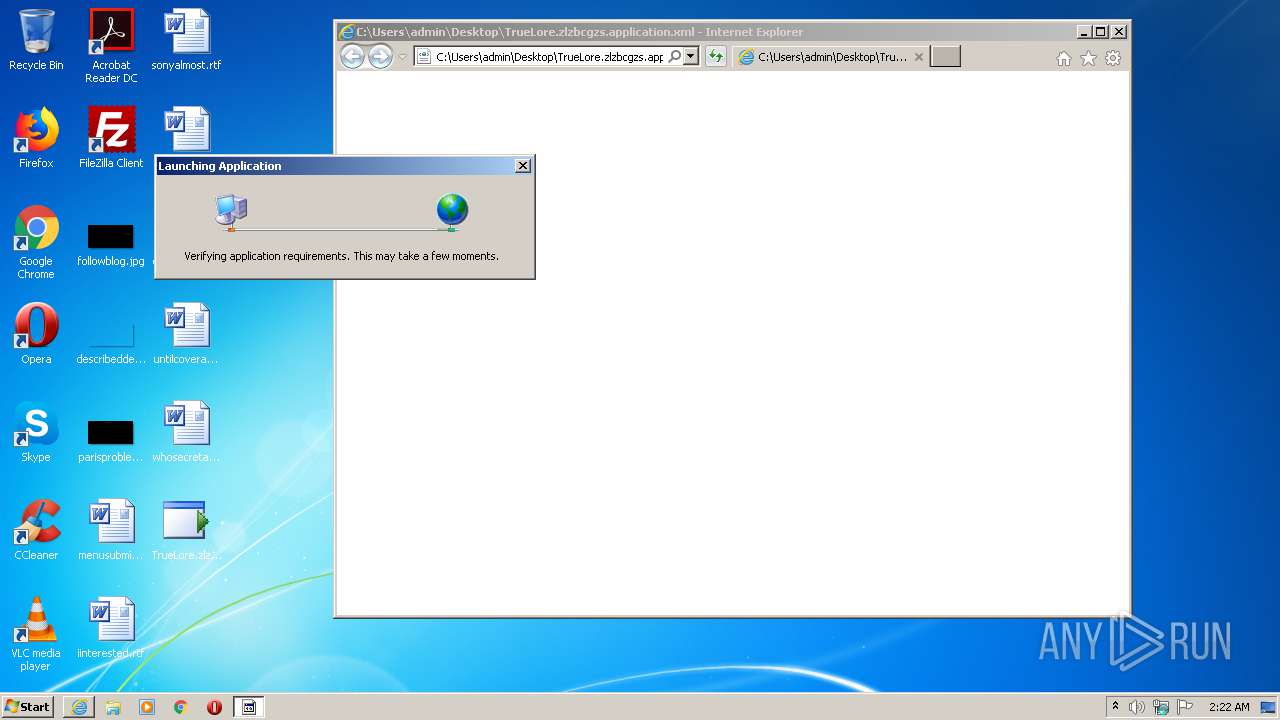Open iinterested.rtf document
1280x720 pixels.
(111, 628)
